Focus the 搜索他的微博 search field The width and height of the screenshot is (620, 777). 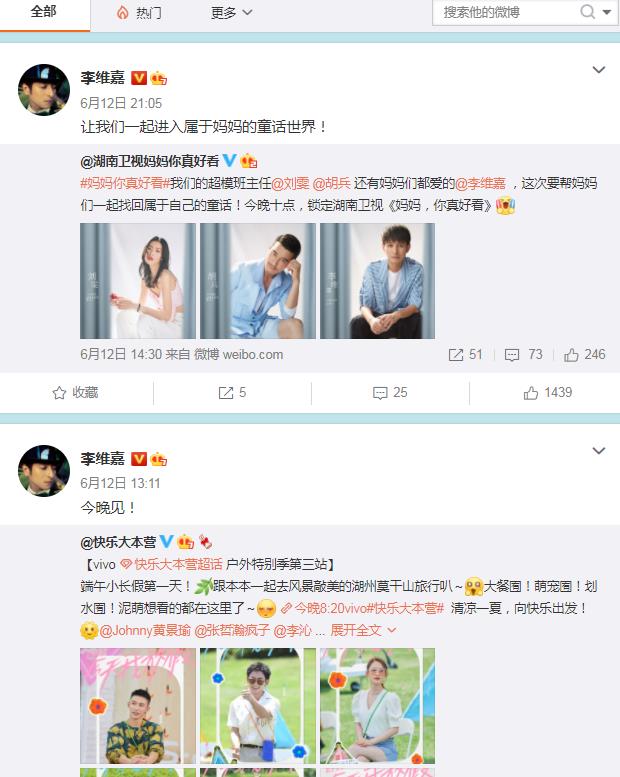click(x=506, y=12)
